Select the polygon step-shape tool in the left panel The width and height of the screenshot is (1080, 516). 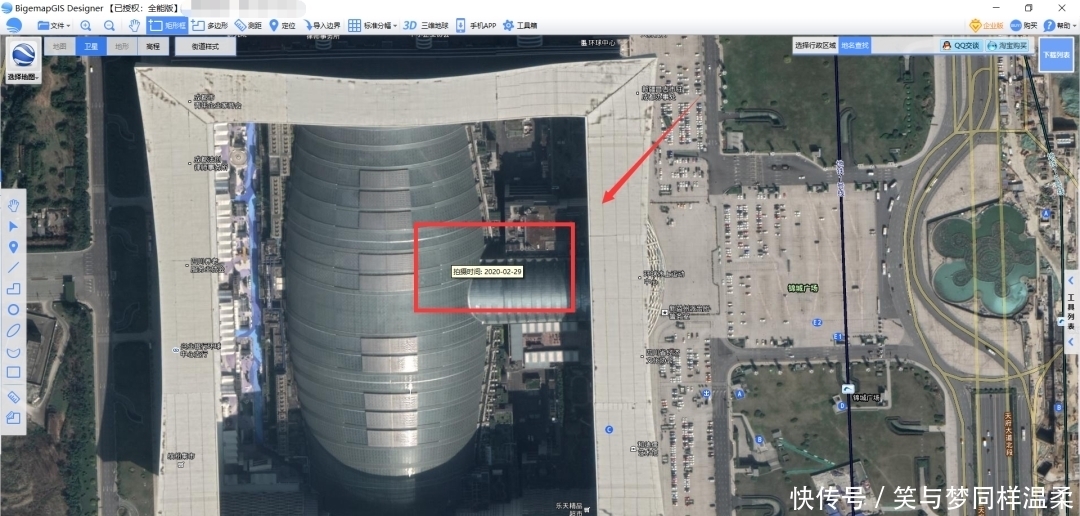(x=13, y=289)
